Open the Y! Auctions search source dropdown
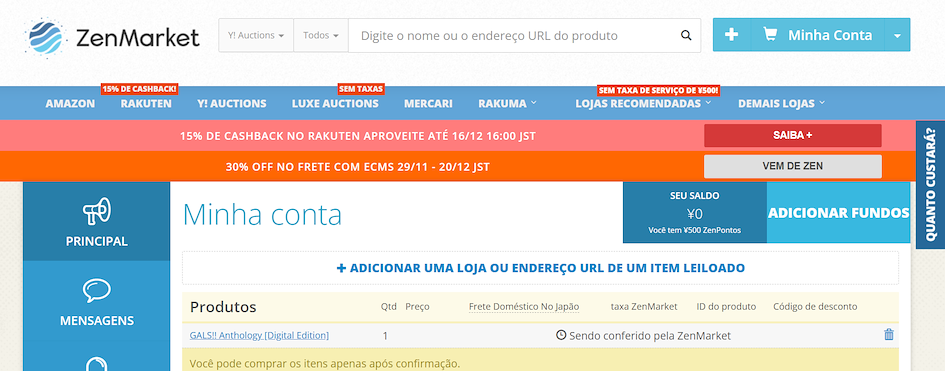945x371 pixels. click(x=256, y=36)
